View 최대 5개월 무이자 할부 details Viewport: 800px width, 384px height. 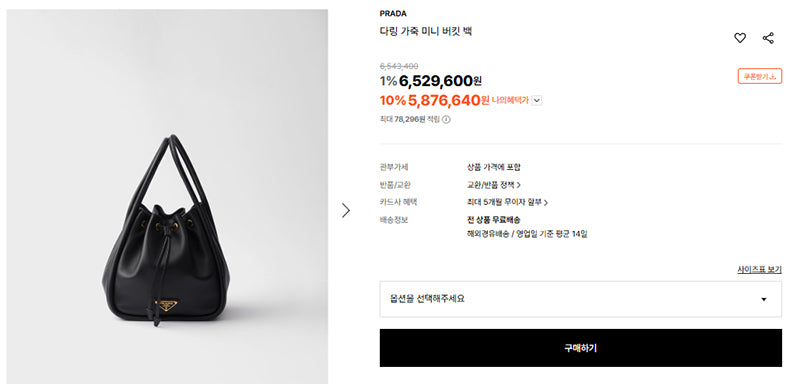click(507, 202)
